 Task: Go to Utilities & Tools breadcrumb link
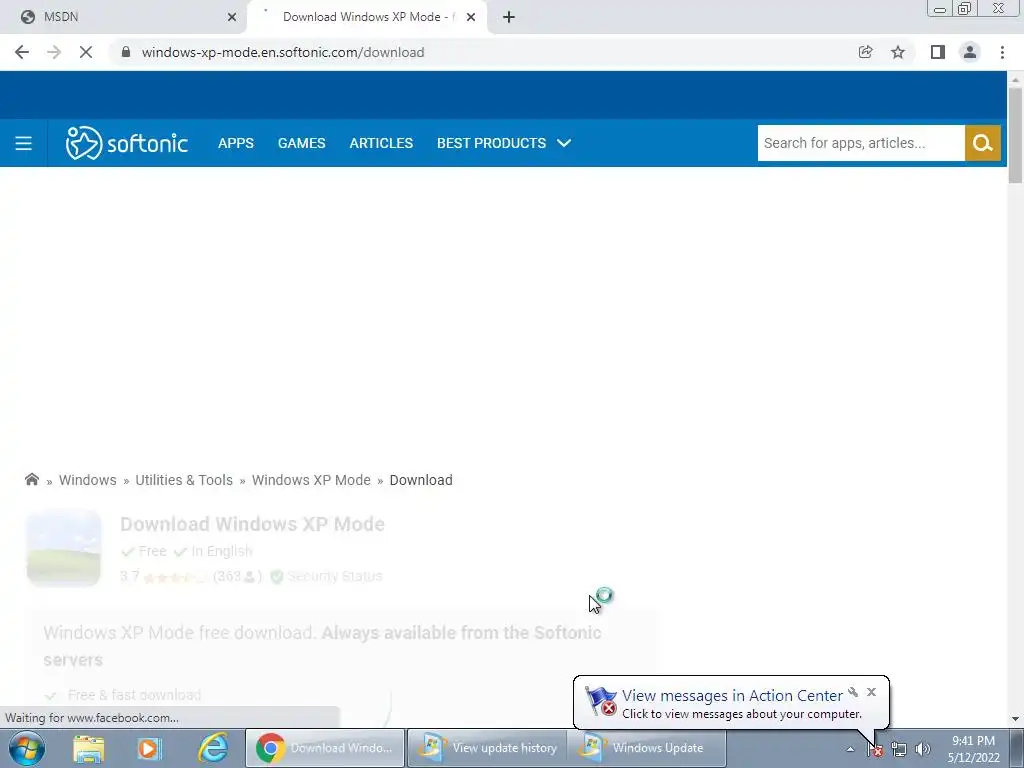184,480
